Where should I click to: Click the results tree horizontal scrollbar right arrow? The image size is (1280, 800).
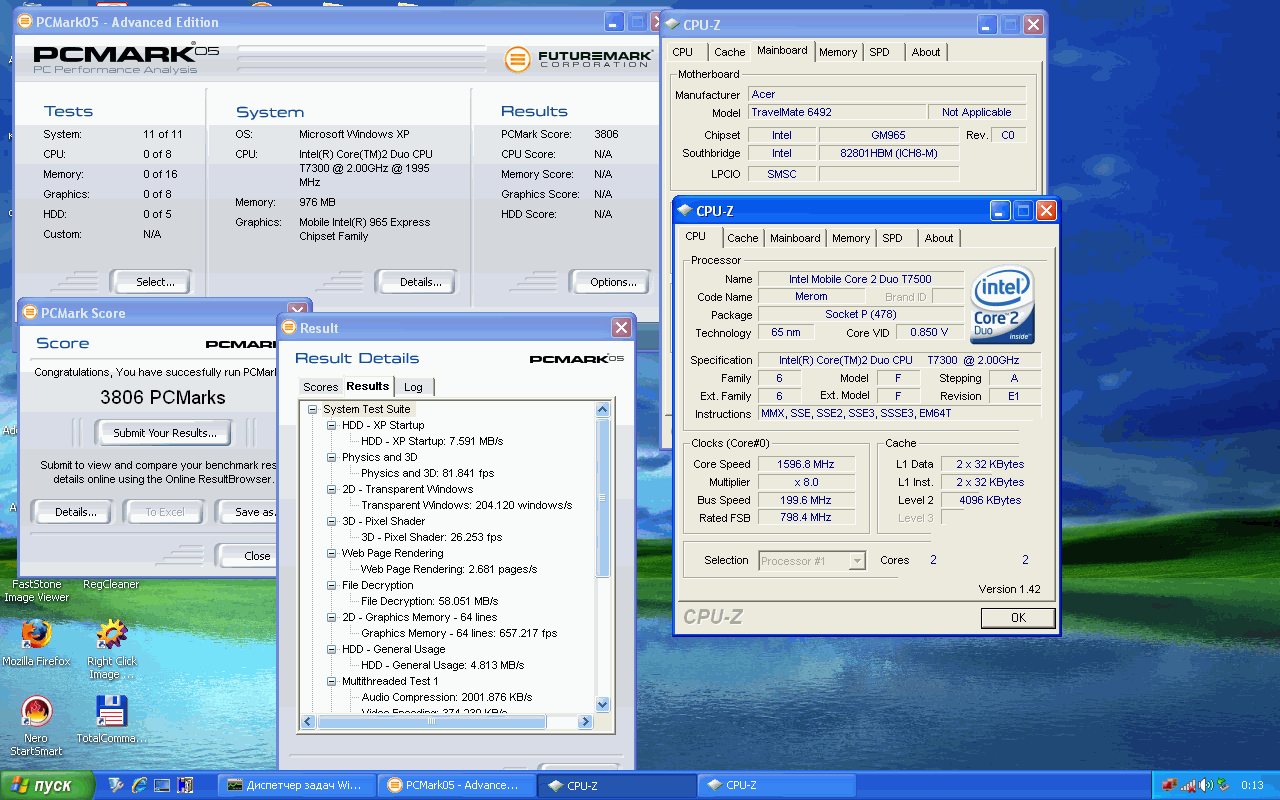coord(586,721)
